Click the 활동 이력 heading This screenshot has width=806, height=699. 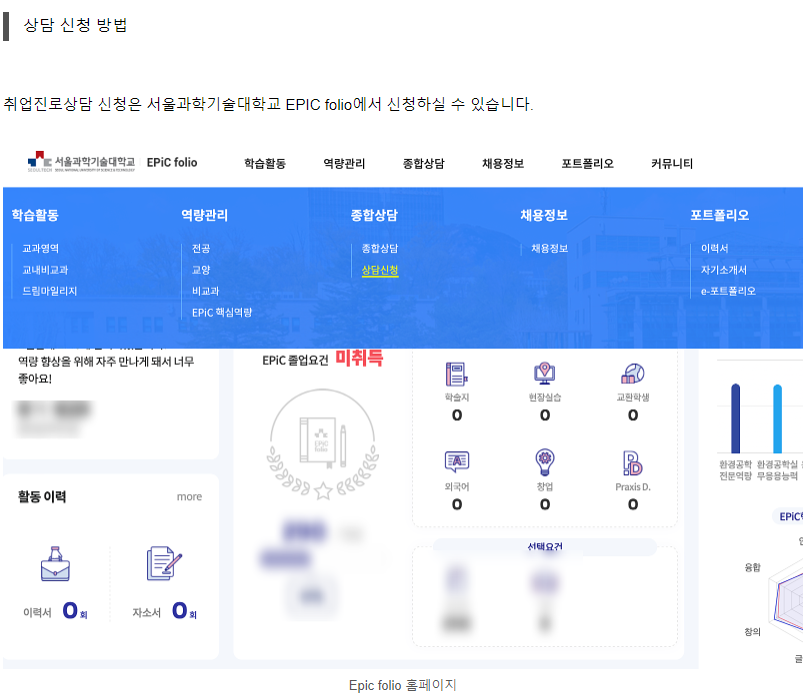point(42,496)
